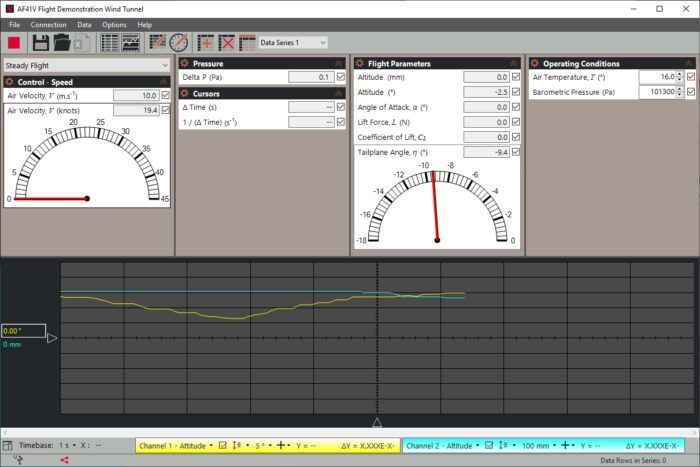Toggle Channel 1 Attitude visibility checkbox
The height and width of the screenshot is (467, 700).
[x=222, y=445]
